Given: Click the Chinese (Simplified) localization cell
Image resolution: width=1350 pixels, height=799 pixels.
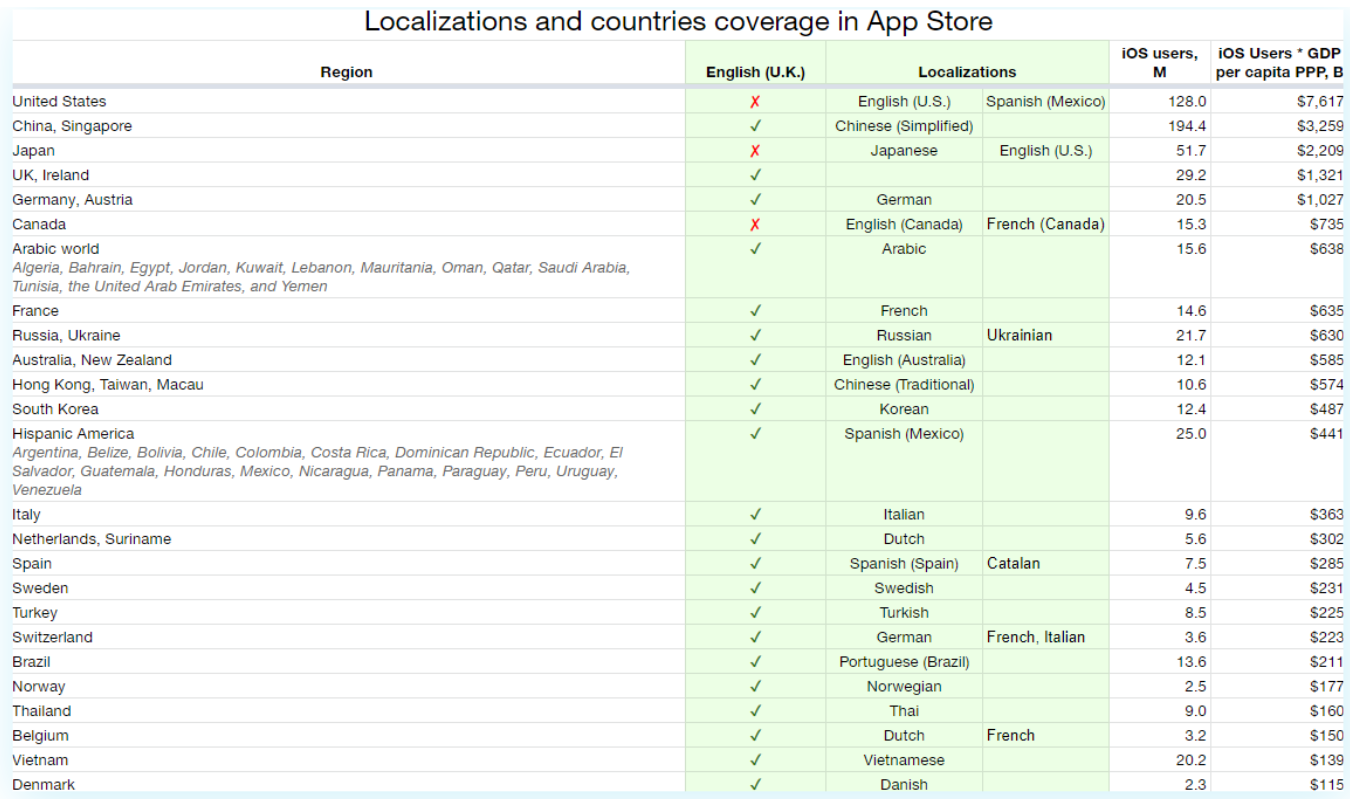Looking at the screenshot, I should tap(903, 126).
